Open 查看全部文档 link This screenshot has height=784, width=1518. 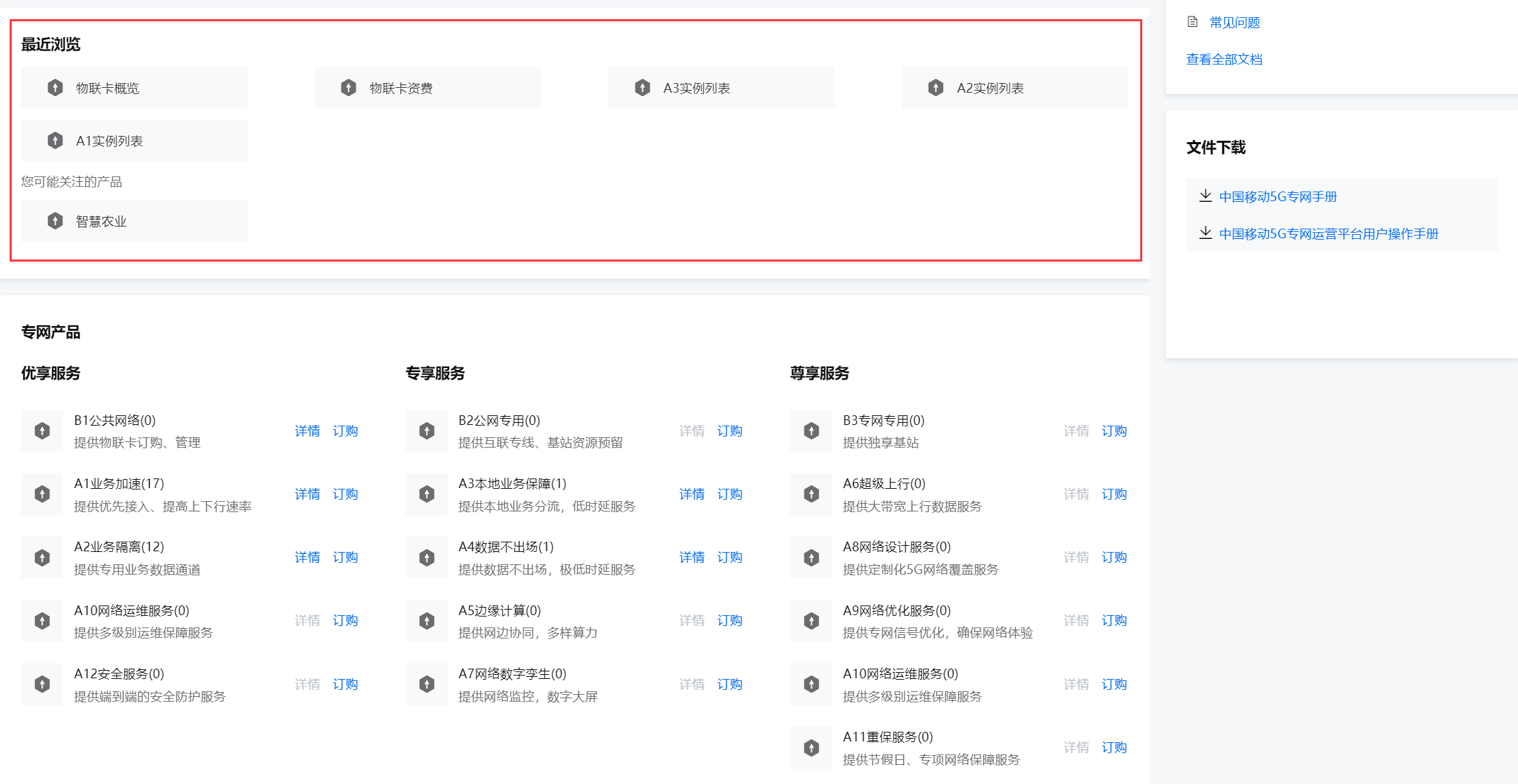click(x=1224, y=59)
